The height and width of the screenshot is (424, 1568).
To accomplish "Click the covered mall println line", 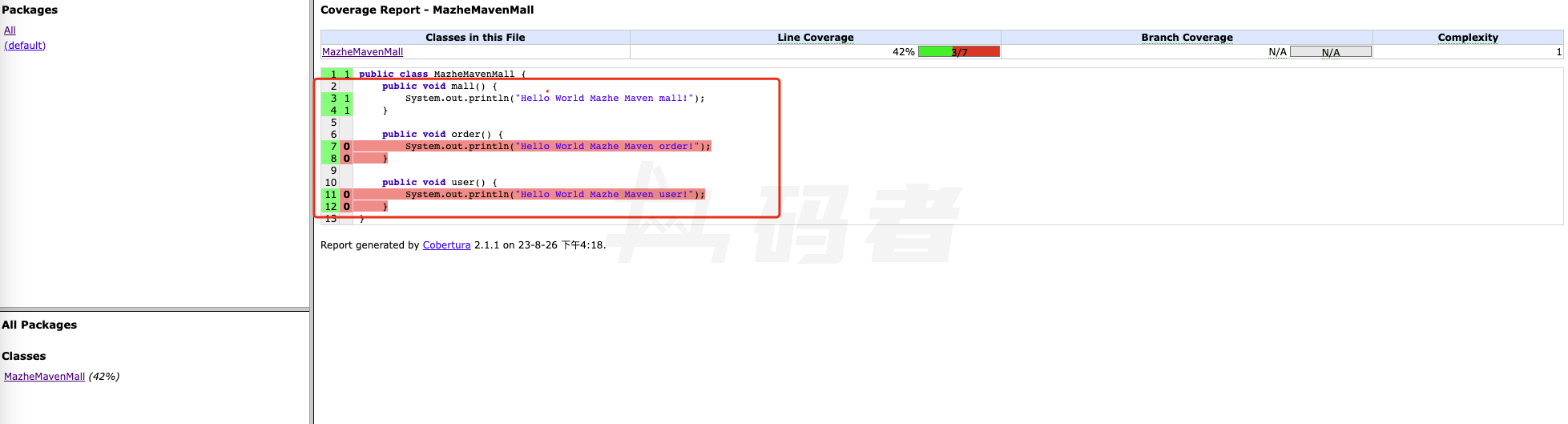I will pos(554,99).
